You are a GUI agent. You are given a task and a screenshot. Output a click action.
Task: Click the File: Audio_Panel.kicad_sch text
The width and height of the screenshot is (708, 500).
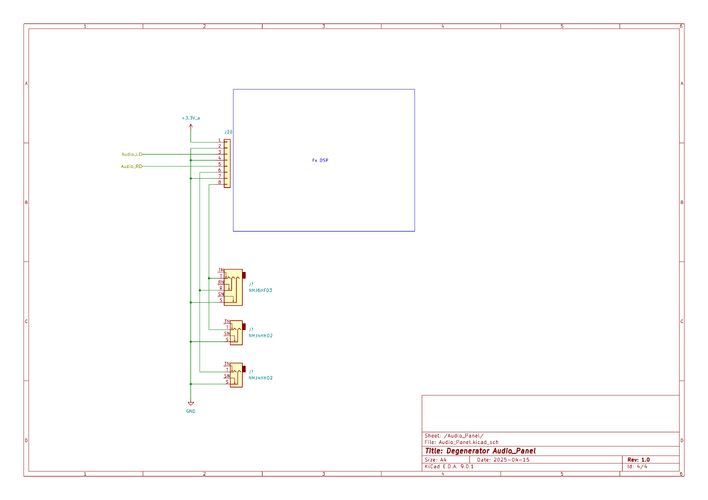[x=461, y=442]
